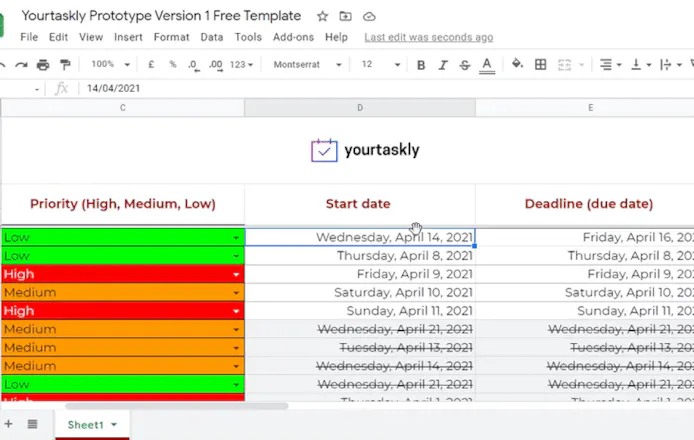Open horizontal align options
This screenshot has height=440, width=694.
(x=610, y=65)
